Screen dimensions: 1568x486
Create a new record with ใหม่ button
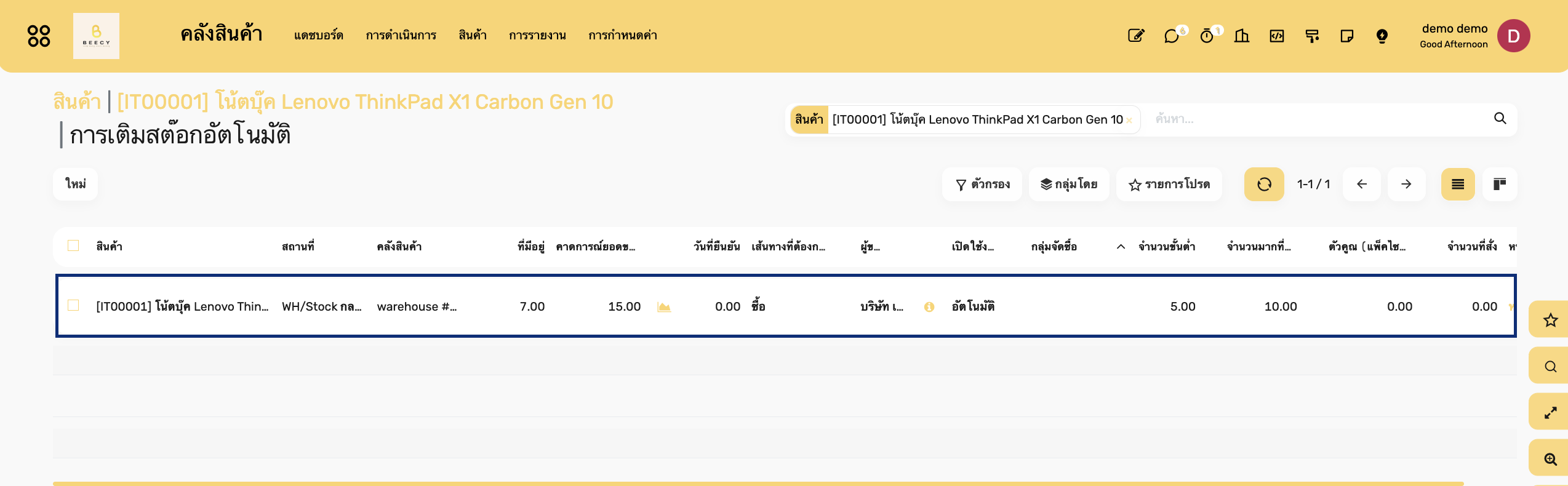76,184
